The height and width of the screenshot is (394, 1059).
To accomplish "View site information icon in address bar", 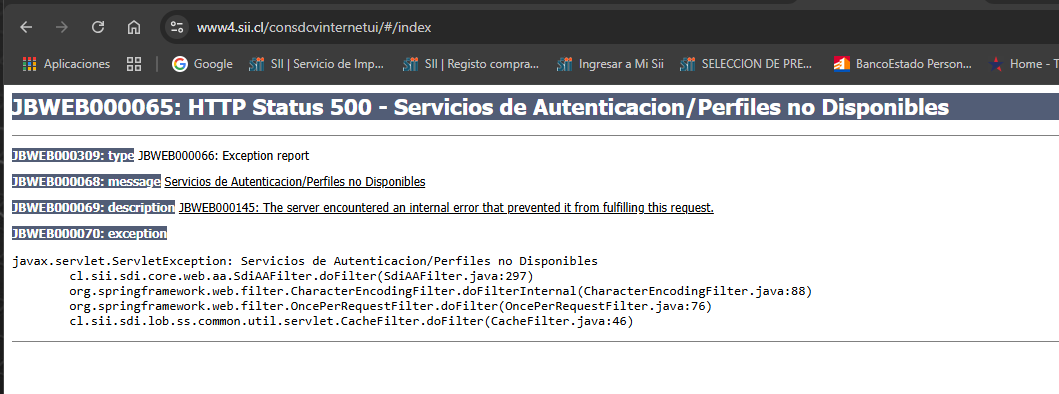I will [x=177, y=27].
